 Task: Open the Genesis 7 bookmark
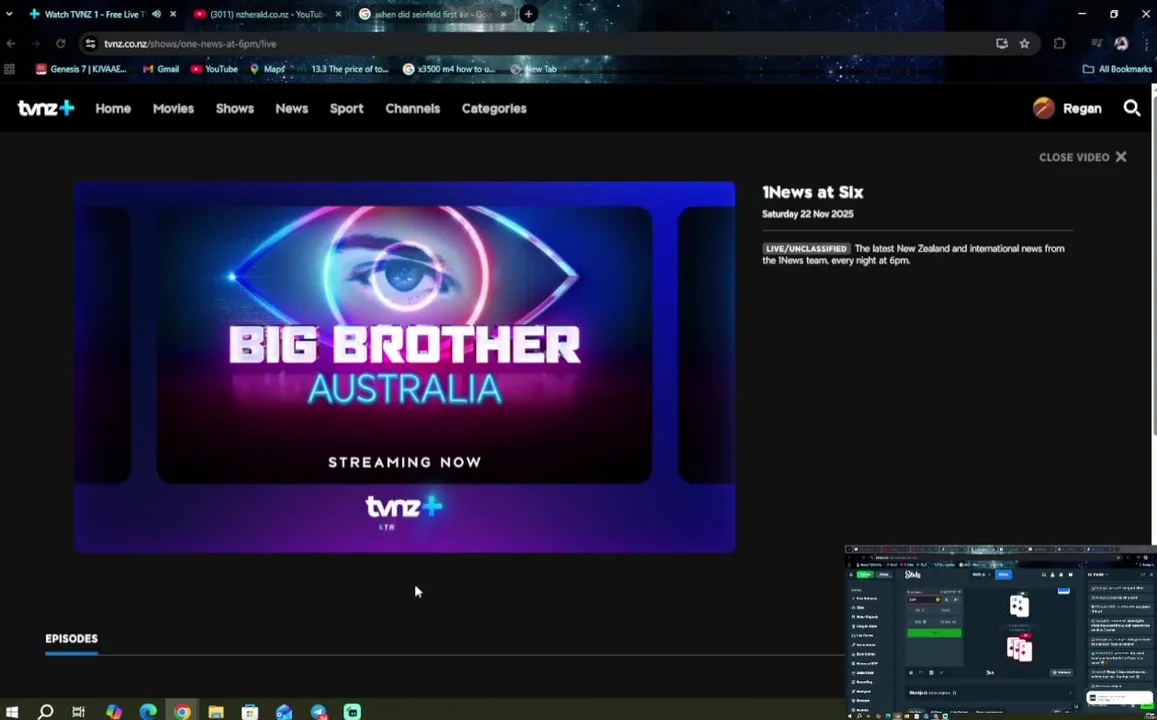point(81,69)
